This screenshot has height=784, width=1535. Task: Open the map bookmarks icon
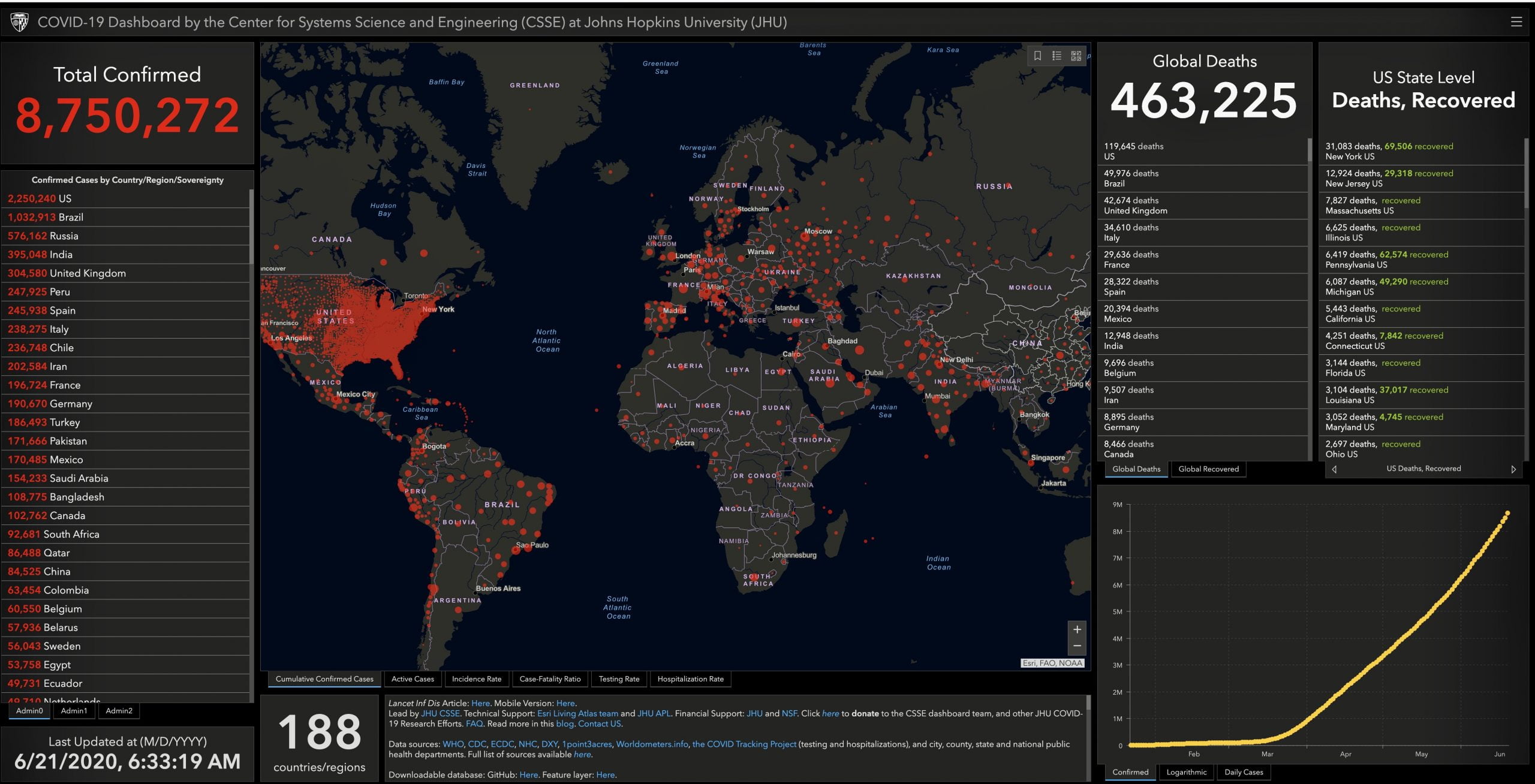click(1037, 56)
